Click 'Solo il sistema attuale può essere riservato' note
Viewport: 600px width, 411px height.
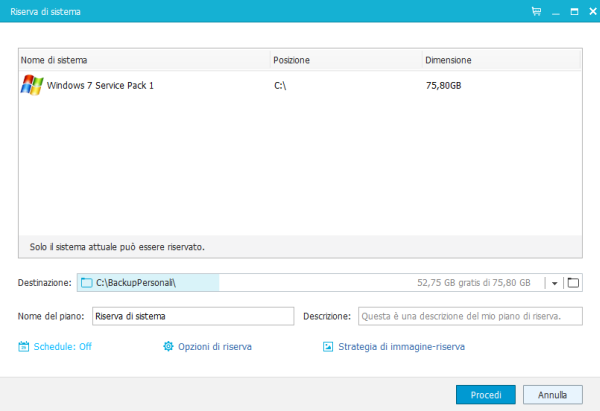click(117, 247)
